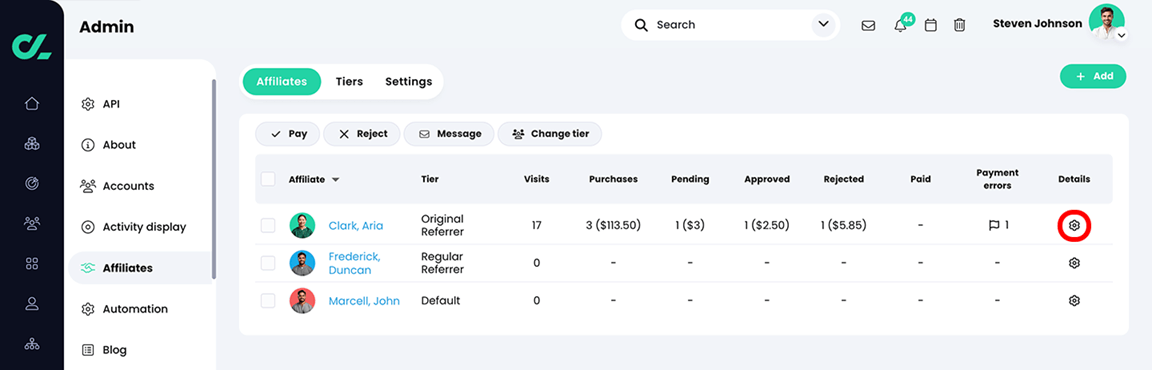
Task: Open the trash bin icon in header
Action: (959, 26)
